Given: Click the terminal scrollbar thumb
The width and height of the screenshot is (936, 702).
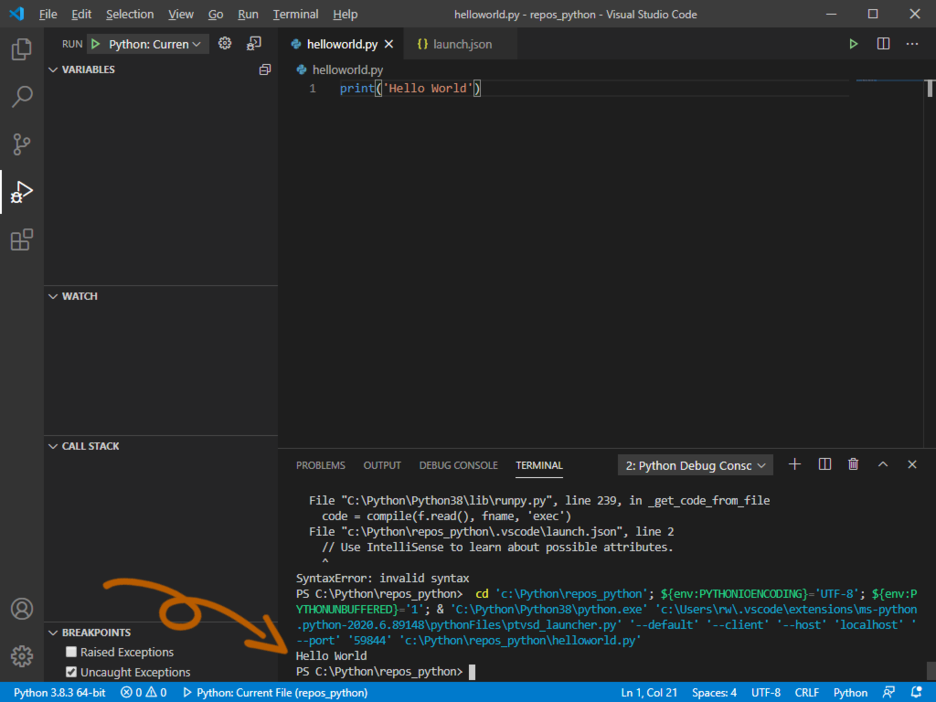Looking at the screenshot, I should pyautogui.click(x=930, y=669).
